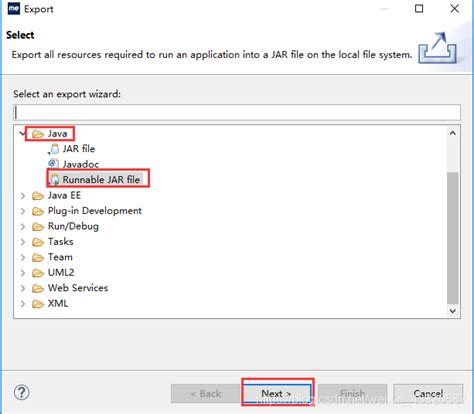
Task: Select the Team category label
Action: [60, 257]
